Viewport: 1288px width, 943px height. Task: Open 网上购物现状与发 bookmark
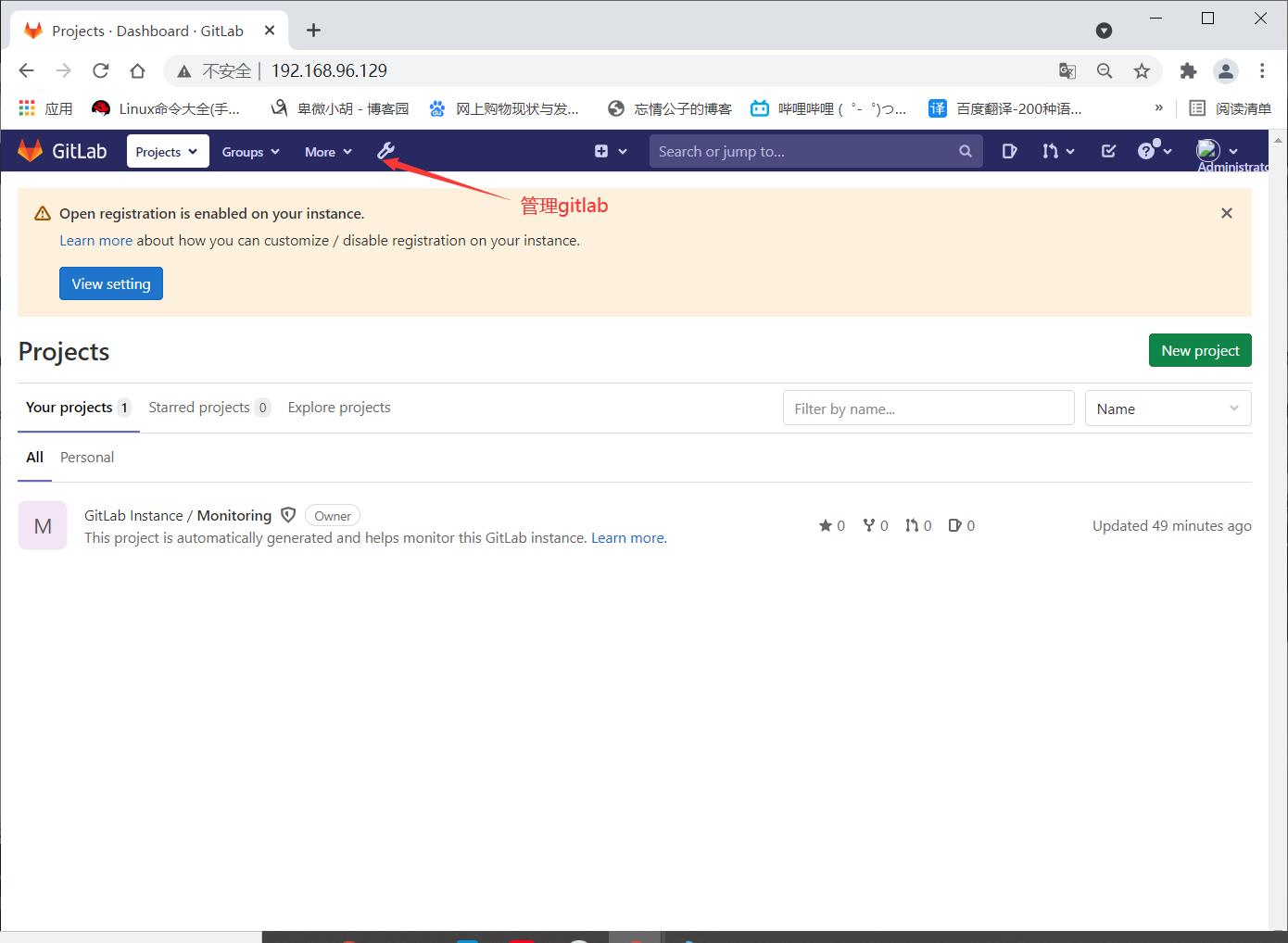click(504, 108)
